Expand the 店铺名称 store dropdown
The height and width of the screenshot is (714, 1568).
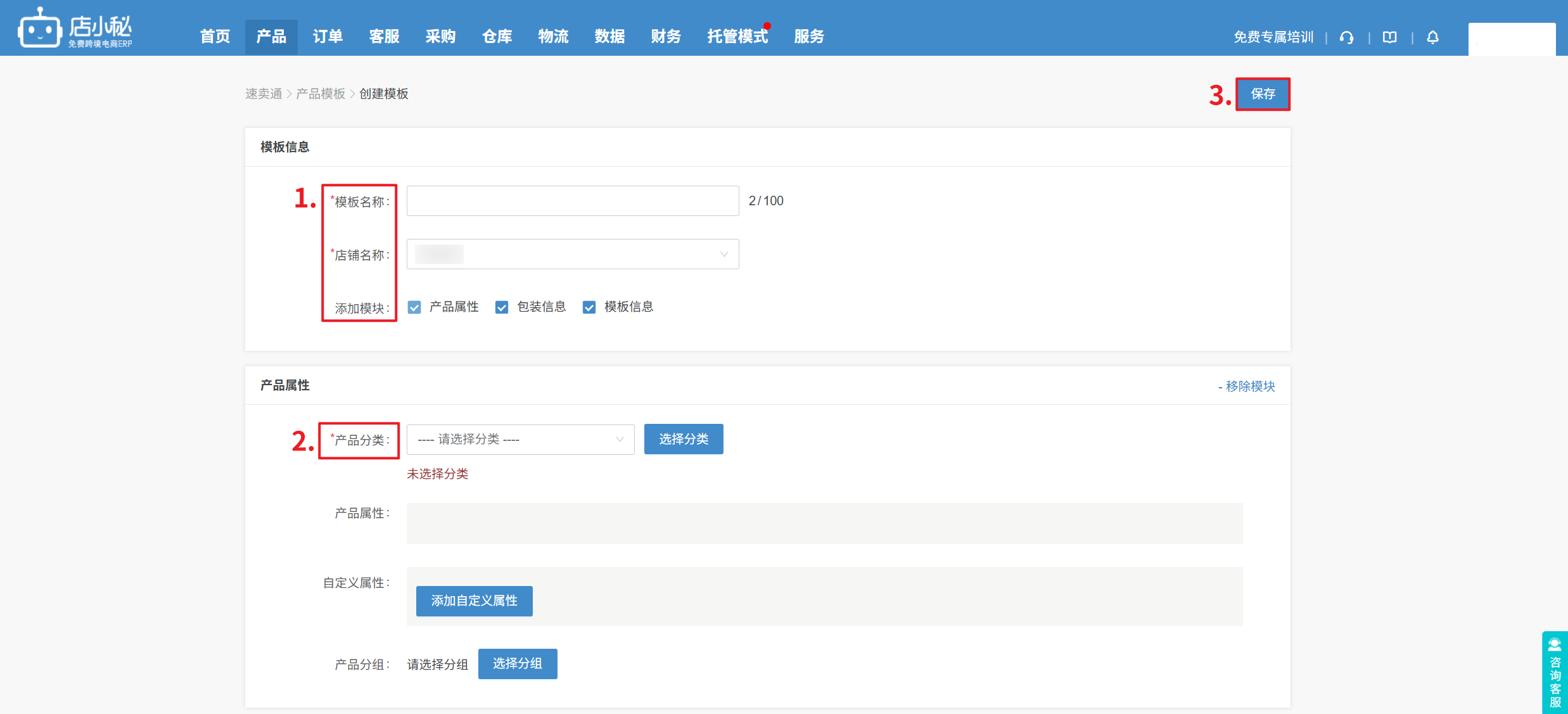[x=572, y=254]
